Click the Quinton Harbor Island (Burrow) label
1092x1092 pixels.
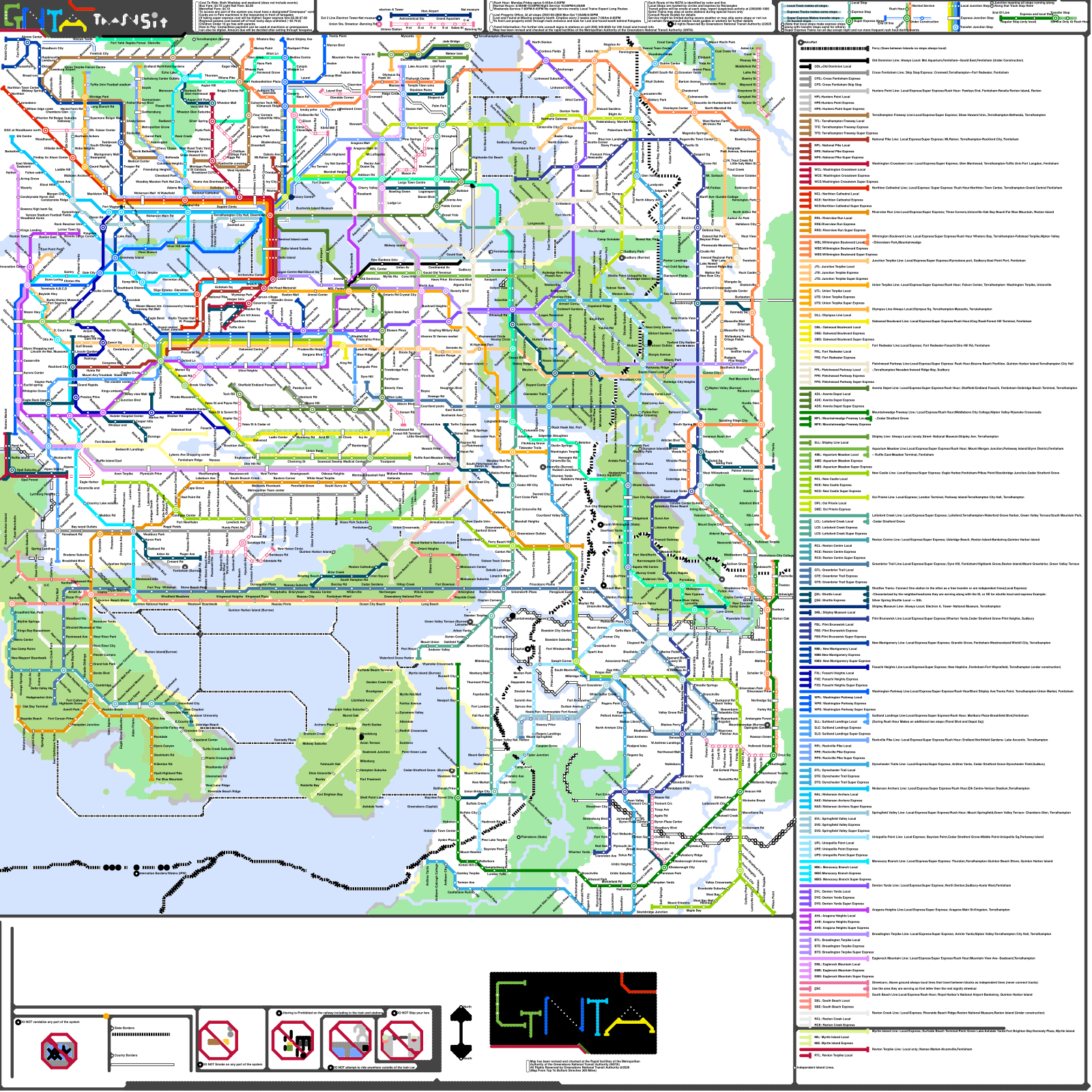(x=253, y=610)
